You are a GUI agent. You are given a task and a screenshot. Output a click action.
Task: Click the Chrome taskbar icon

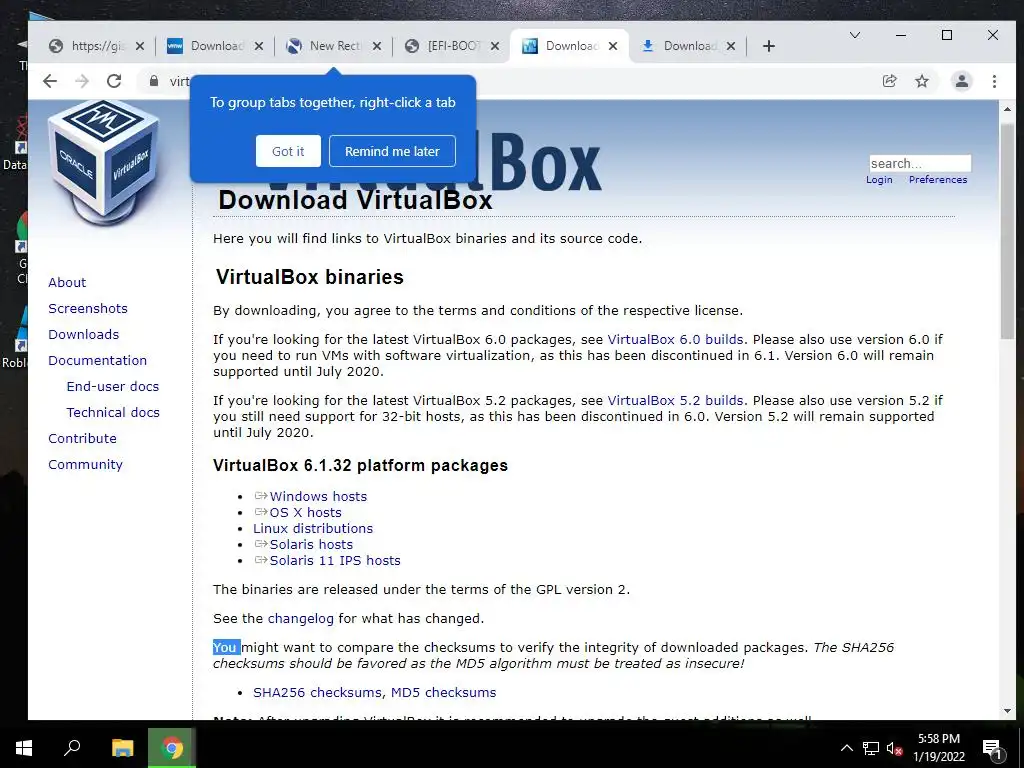[x=172, y=748]
